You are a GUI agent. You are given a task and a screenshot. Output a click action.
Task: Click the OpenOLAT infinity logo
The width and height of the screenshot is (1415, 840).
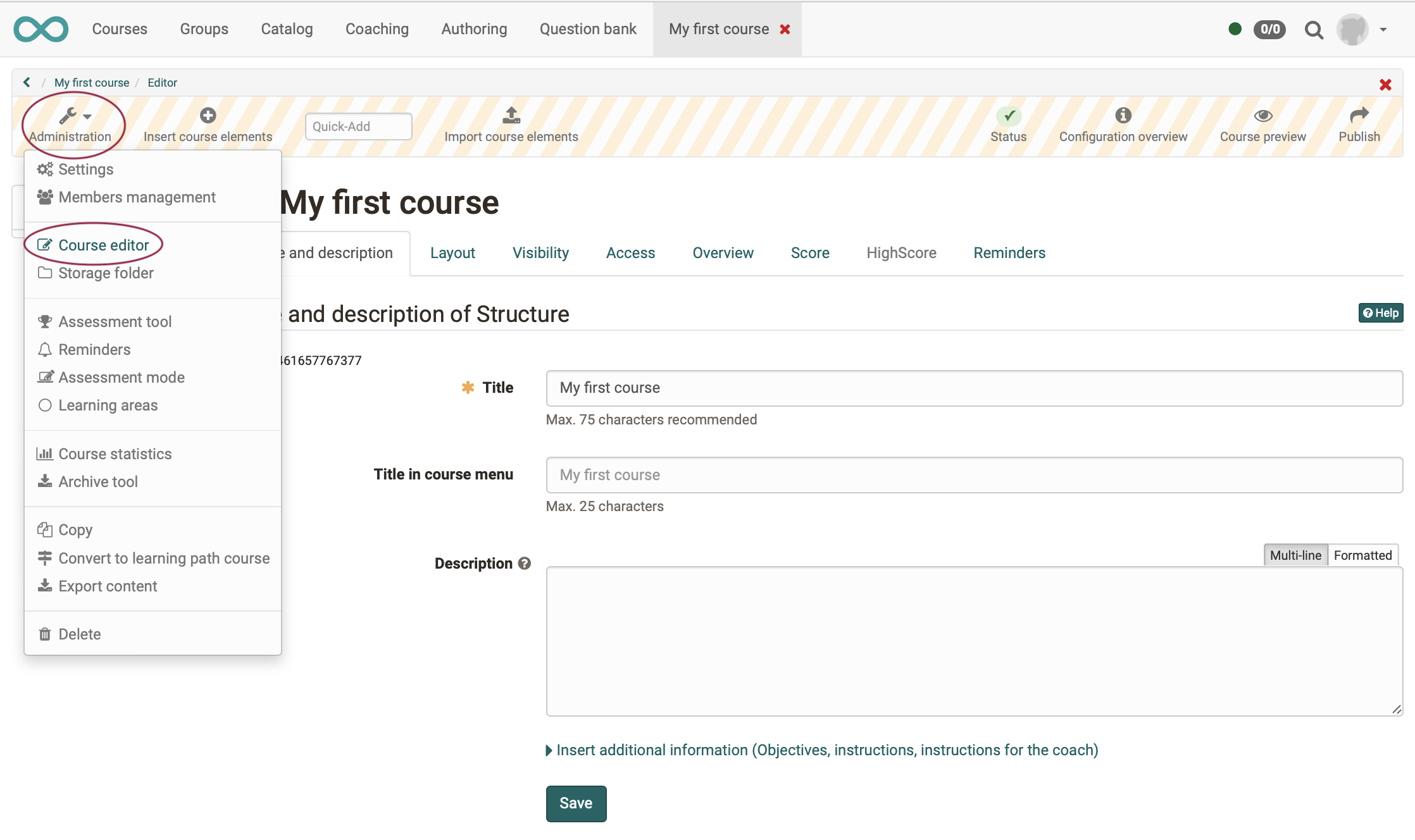41,28
